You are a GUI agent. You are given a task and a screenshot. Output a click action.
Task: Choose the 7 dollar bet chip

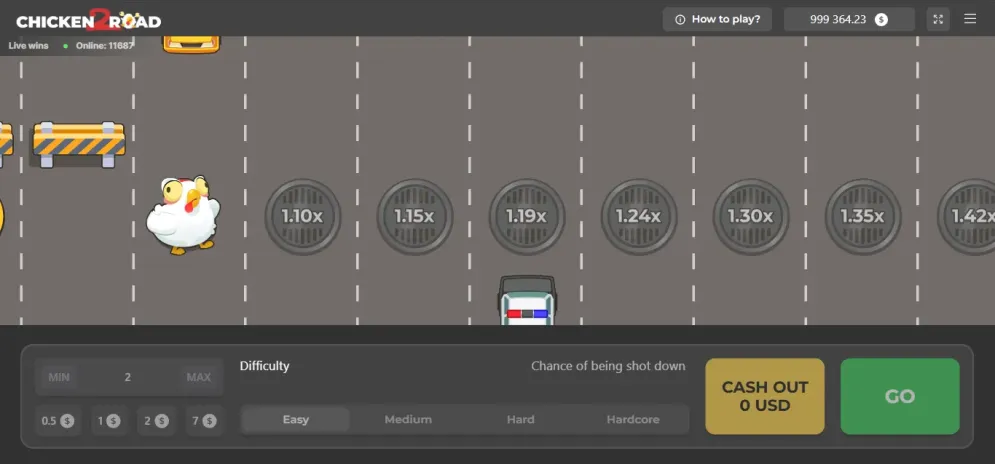(x=204, y=420)
